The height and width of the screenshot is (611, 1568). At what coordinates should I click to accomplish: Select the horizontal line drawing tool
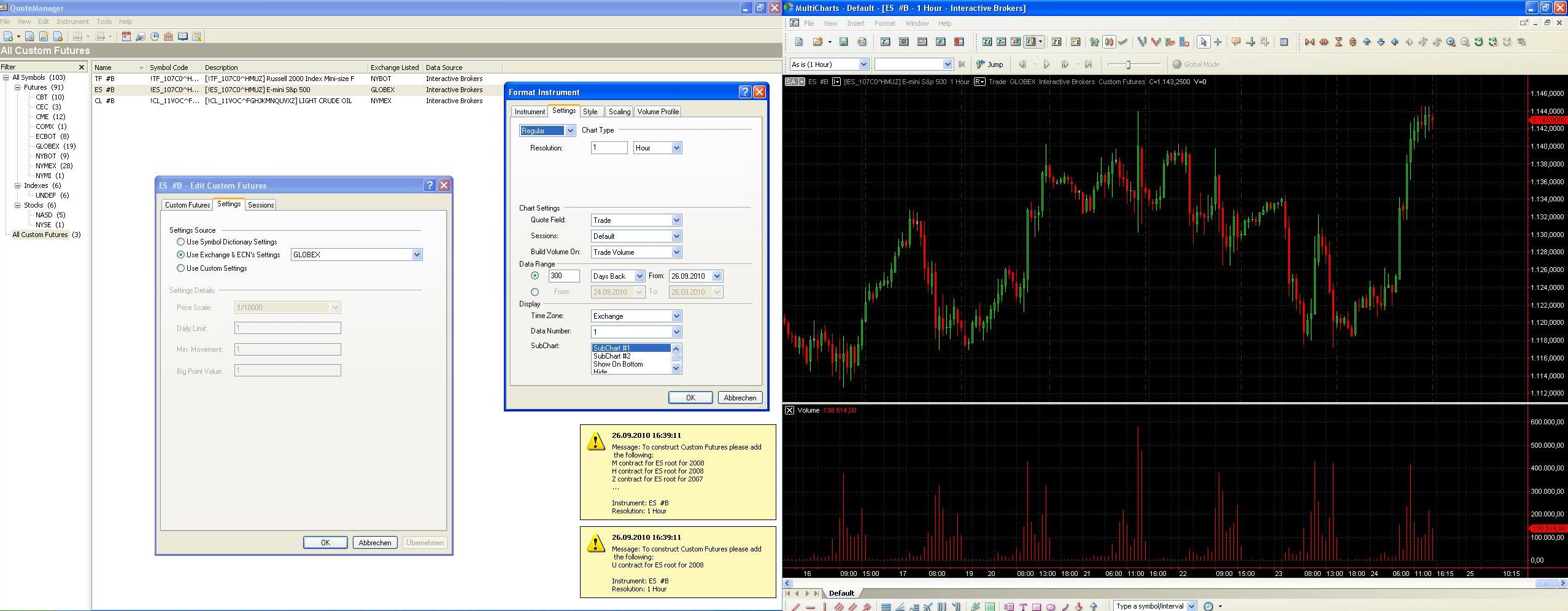coord(810,607)
